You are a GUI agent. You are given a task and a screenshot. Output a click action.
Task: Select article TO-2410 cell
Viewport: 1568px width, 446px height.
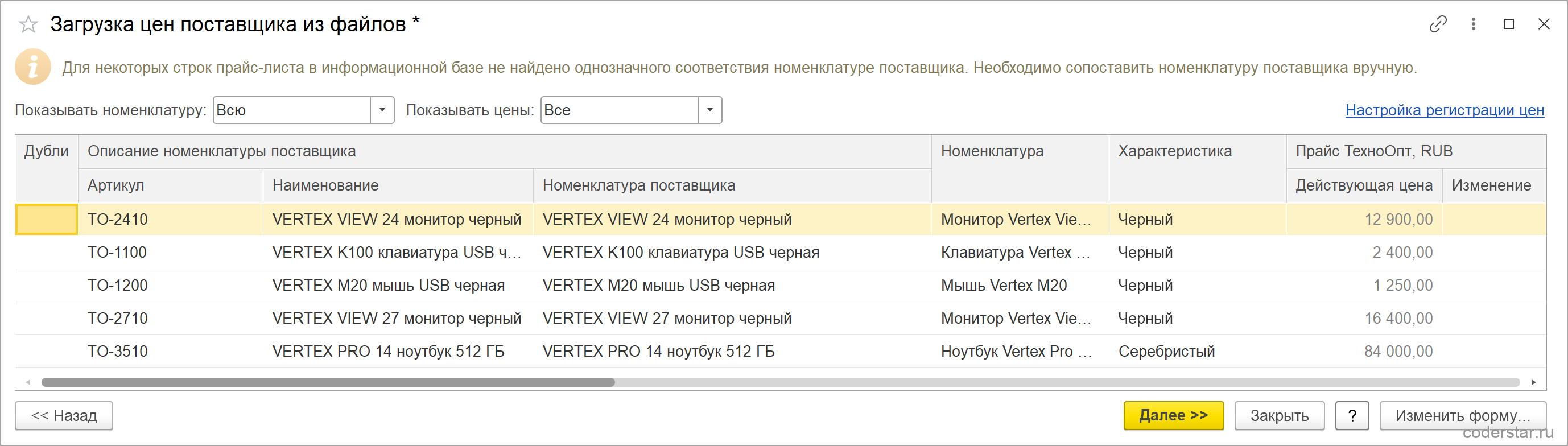click(171, 219)
